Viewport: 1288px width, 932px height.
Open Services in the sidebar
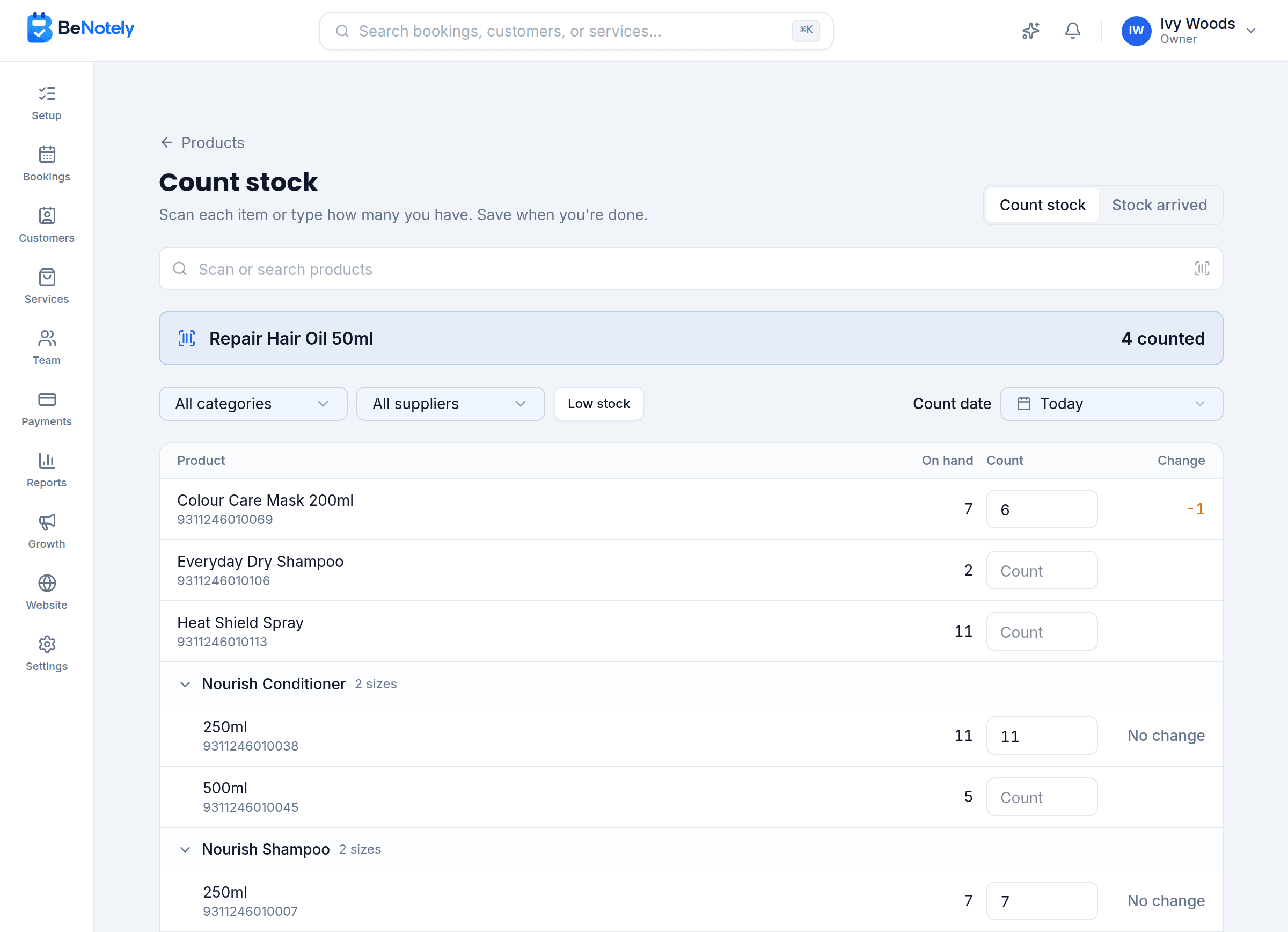[47, 286]
